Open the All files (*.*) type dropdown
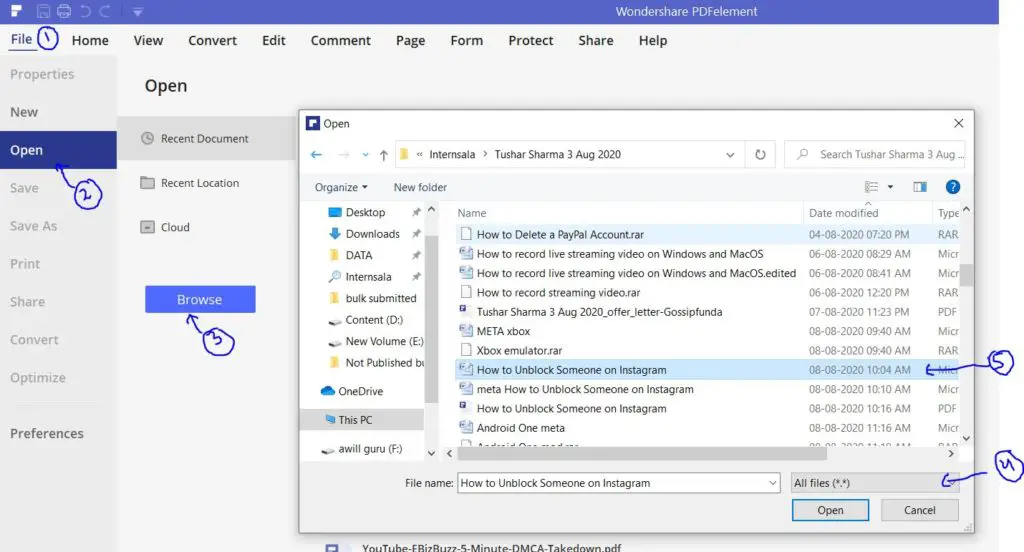Image resolution: width=1024 pixels, height=552 pixels. (874, 483)
